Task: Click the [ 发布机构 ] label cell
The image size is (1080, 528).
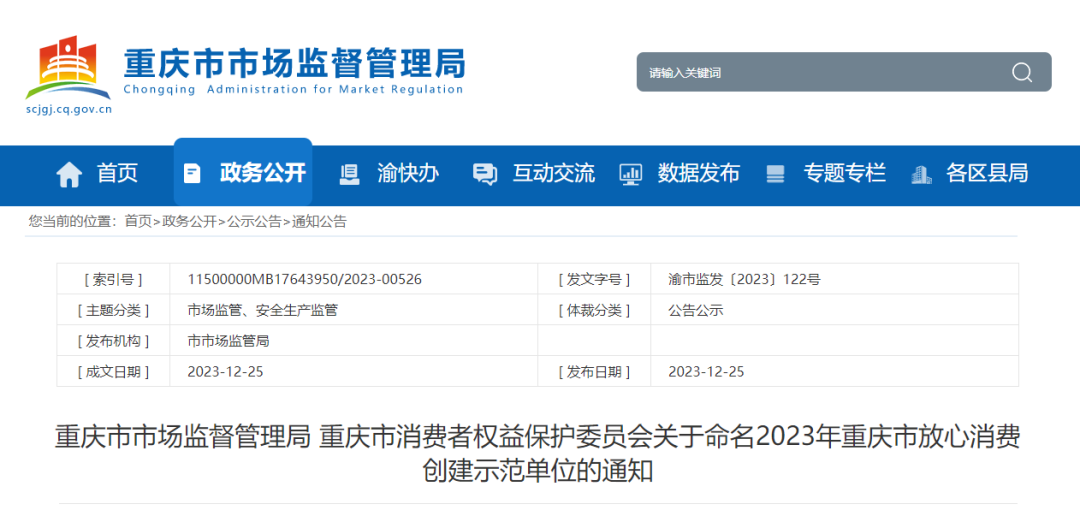Action: tap(114, 341)
